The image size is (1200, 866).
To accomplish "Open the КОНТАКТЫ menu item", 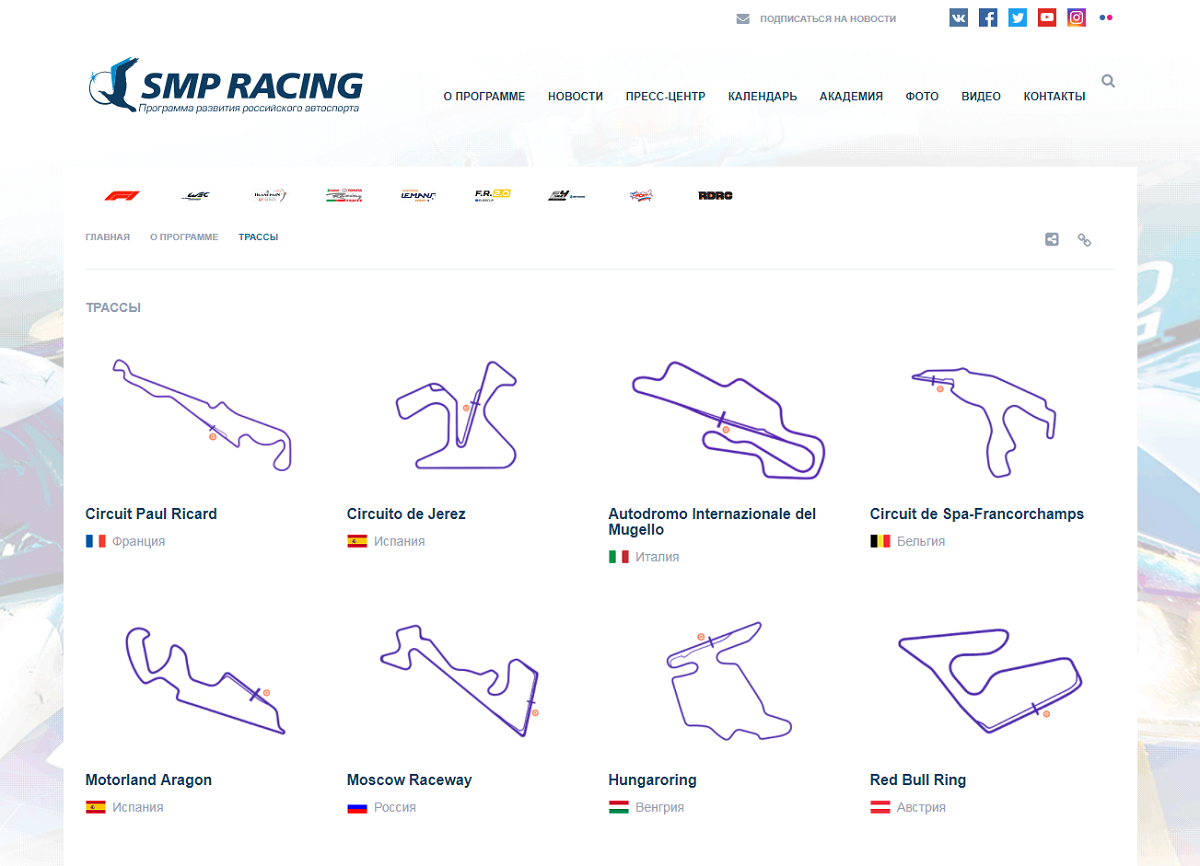I will point(1054,96).
